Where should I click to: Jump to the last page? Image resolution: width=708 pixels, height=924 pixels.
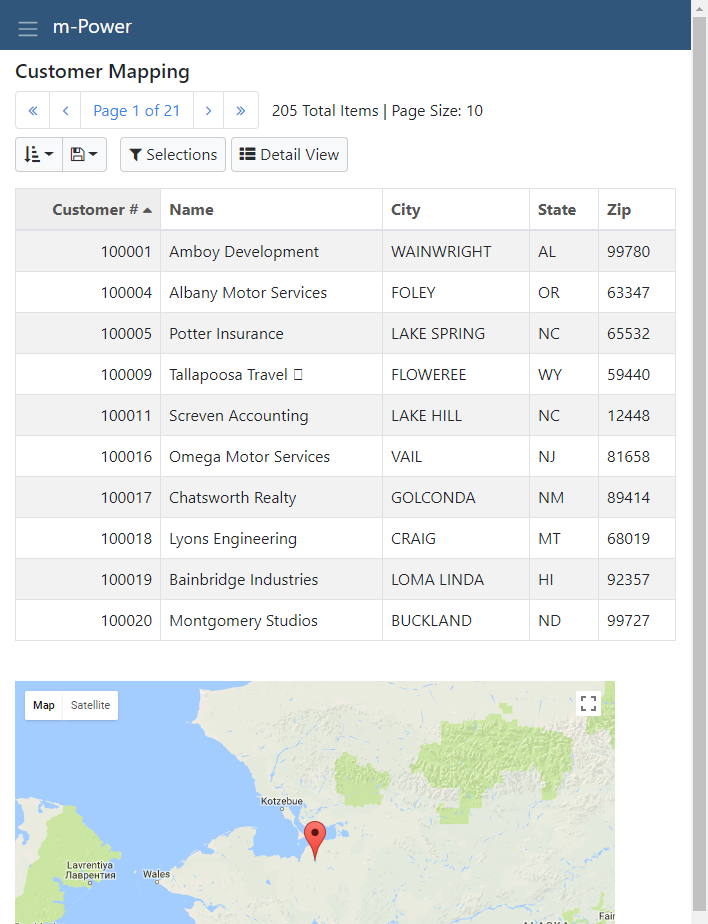[x=241, y=110]
